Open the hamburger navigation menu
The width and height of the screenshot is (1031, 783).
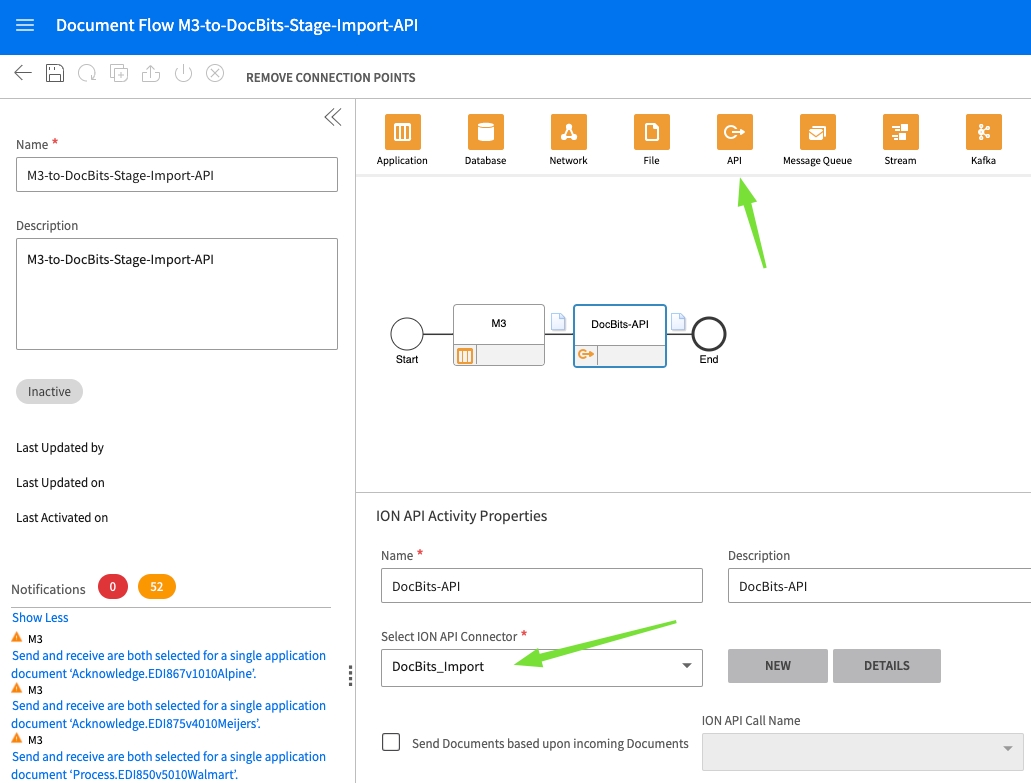(25, 25)
